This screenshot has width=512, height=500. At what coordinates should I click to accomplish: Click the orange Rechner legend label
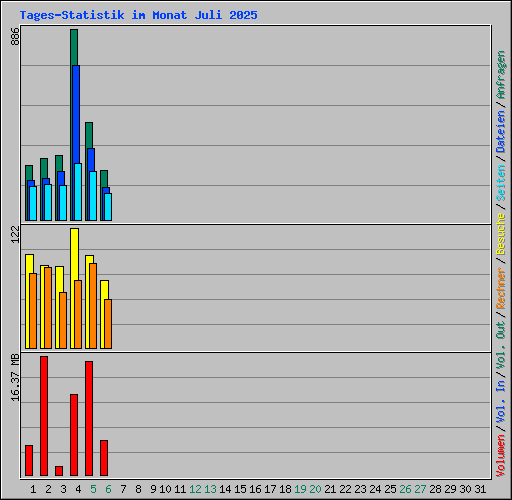[x=501, y=288]
